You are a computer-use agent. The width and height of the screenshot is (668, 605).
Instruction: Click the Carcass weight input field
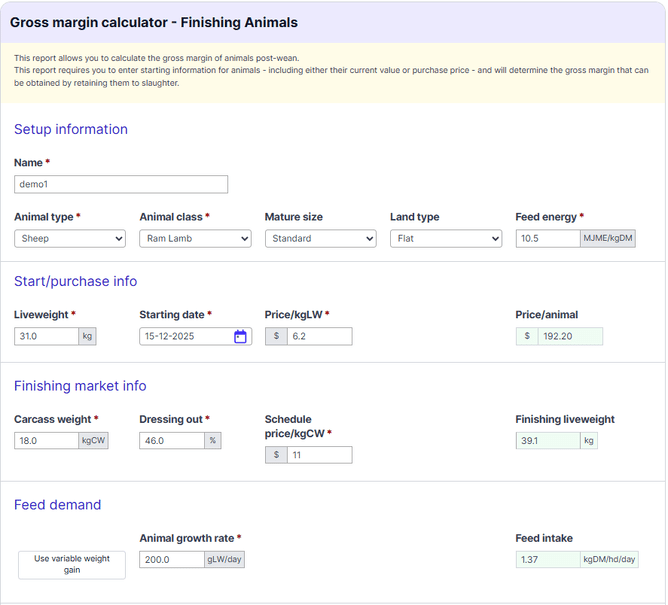click(x=47, y=441)
